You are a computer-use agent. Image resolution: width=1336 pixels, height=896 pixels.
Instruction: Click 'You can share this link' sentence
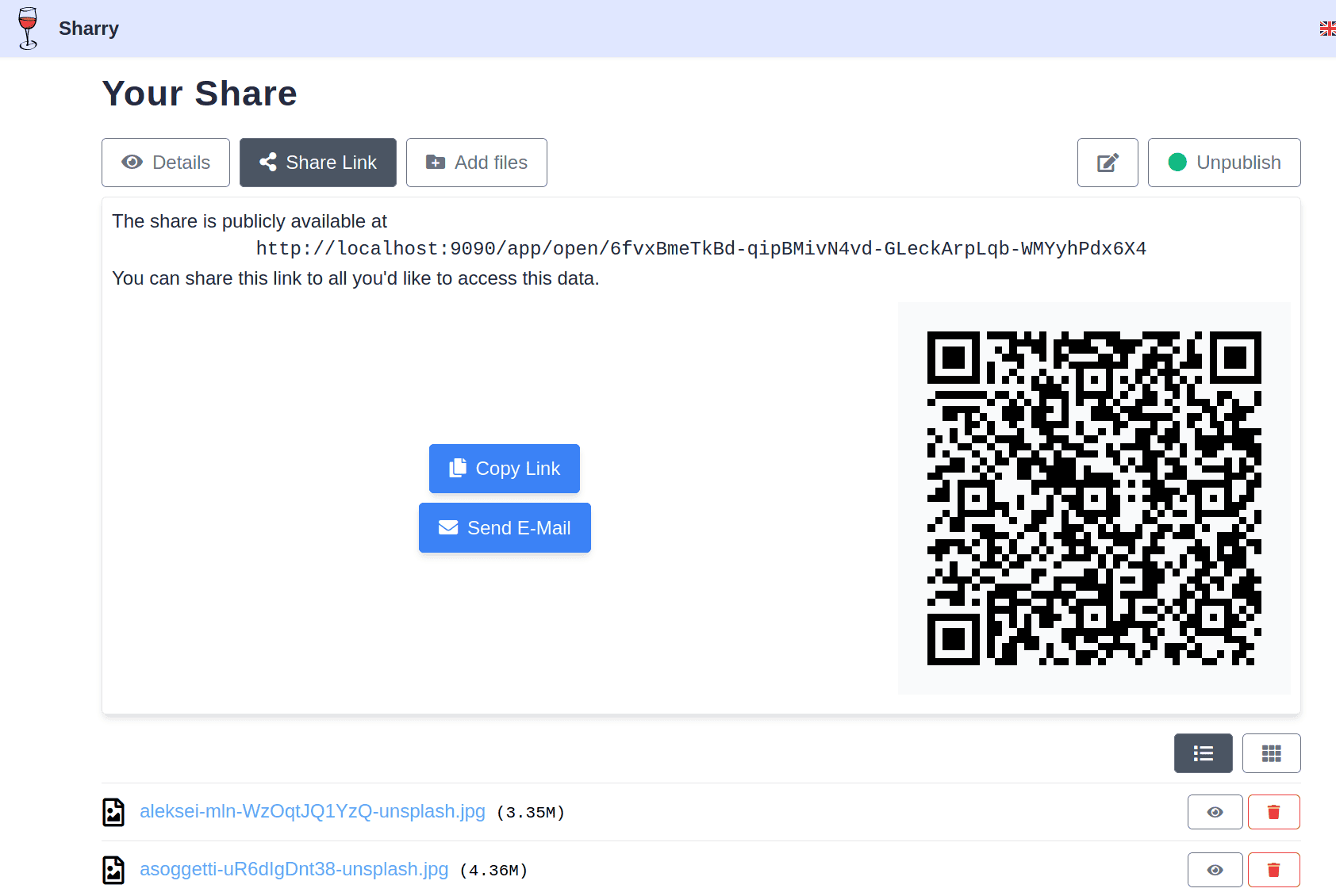pyautogui.click(x=355, y=278)
